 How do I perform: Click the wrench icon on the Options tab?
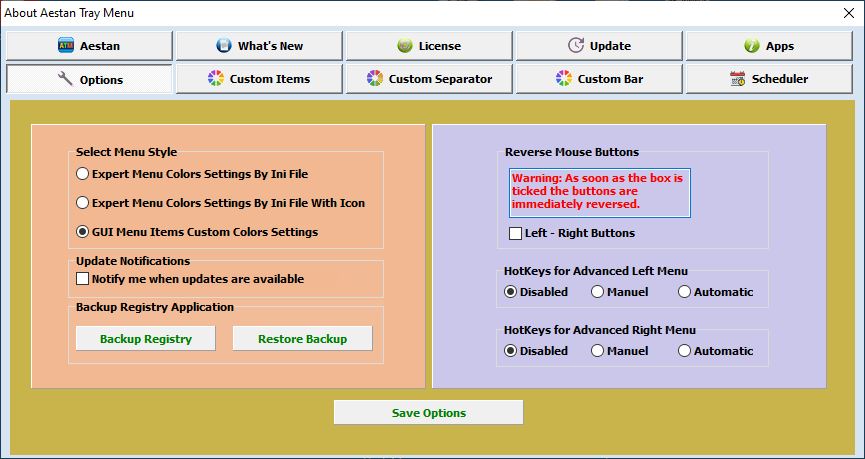point(65,79)
